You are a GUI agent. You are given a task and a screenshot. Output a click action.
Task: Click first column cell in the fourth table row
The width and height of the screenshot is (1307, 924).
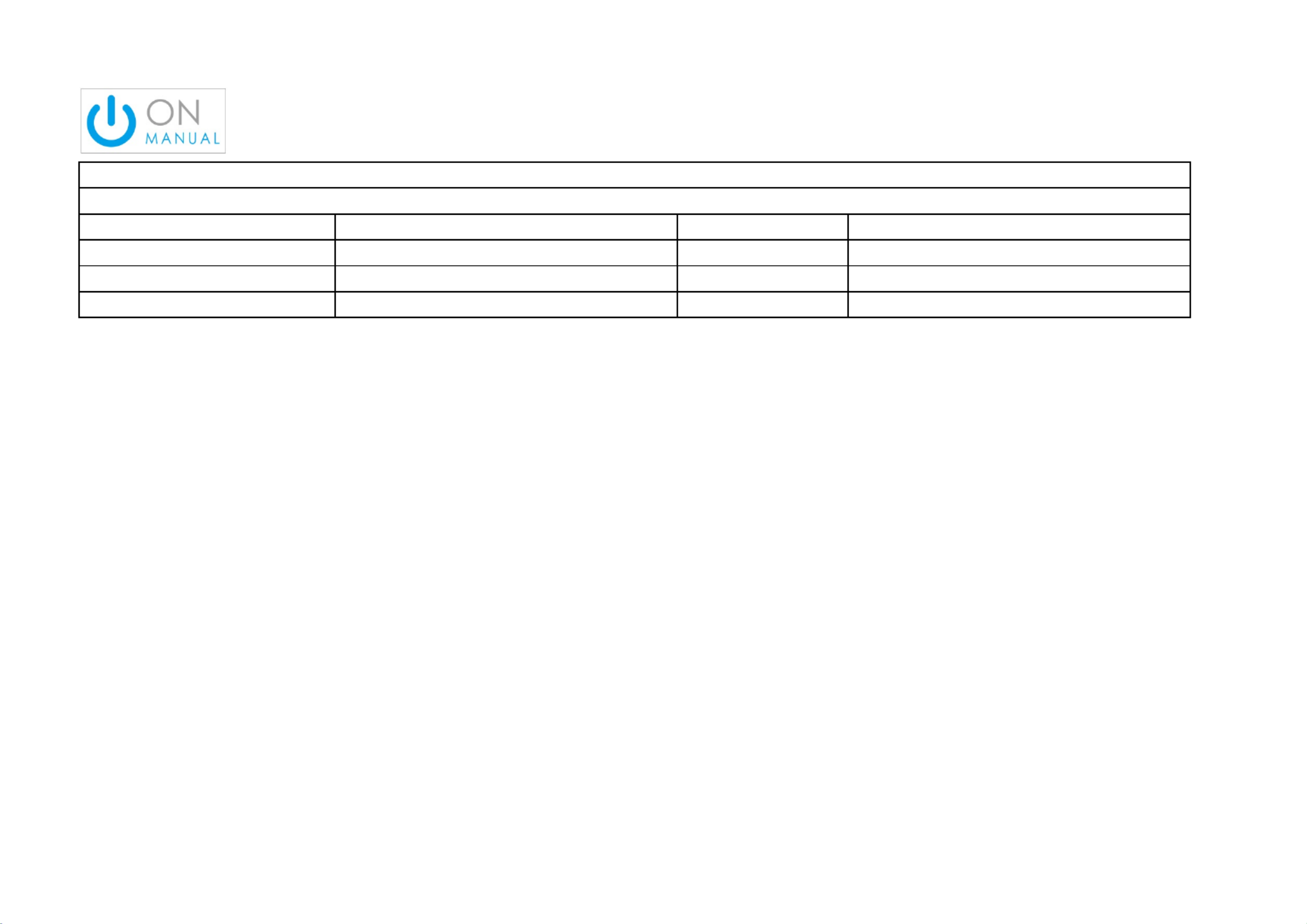pos(207,253)
